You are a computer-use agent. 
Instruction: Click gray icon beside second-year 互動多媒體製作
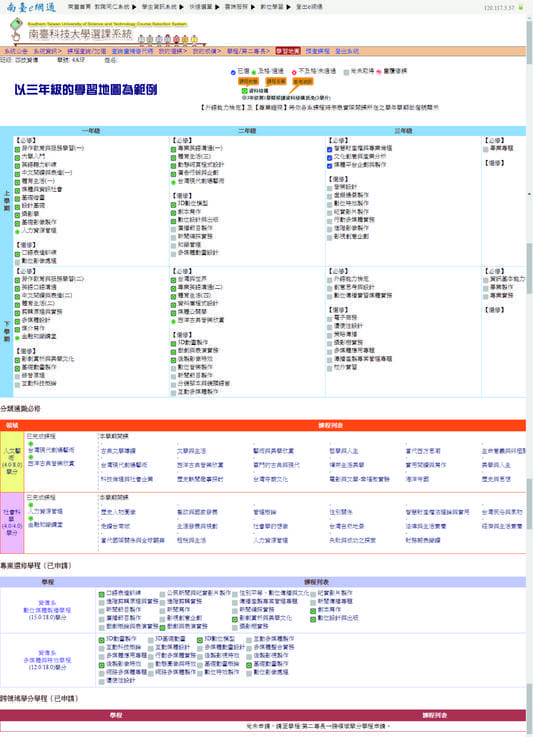[x=173, y=392]
